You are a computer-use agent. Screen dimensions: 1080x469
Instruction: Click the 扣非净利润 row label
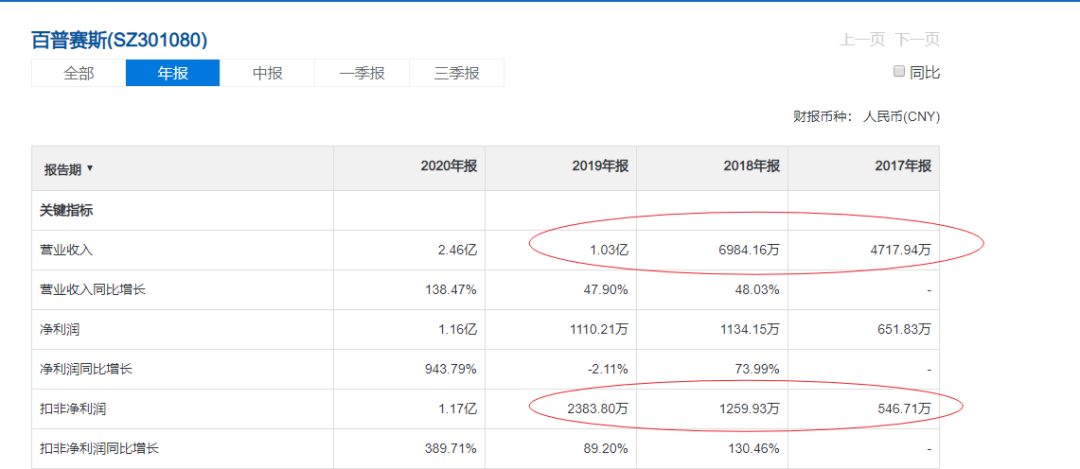pos(73,409)
